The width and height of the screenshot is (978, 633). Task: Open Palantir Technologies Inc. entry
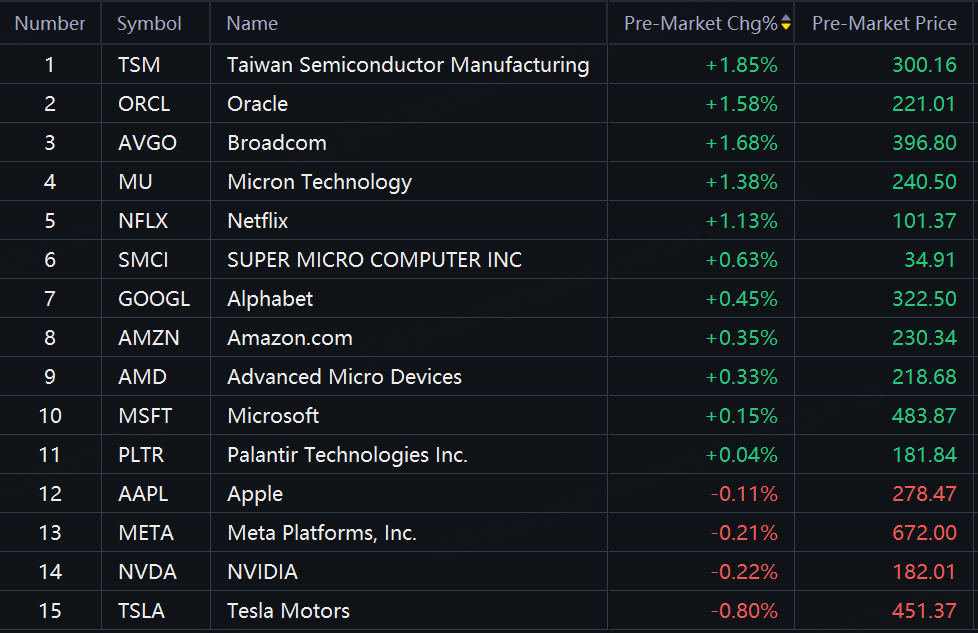[347, 455]
